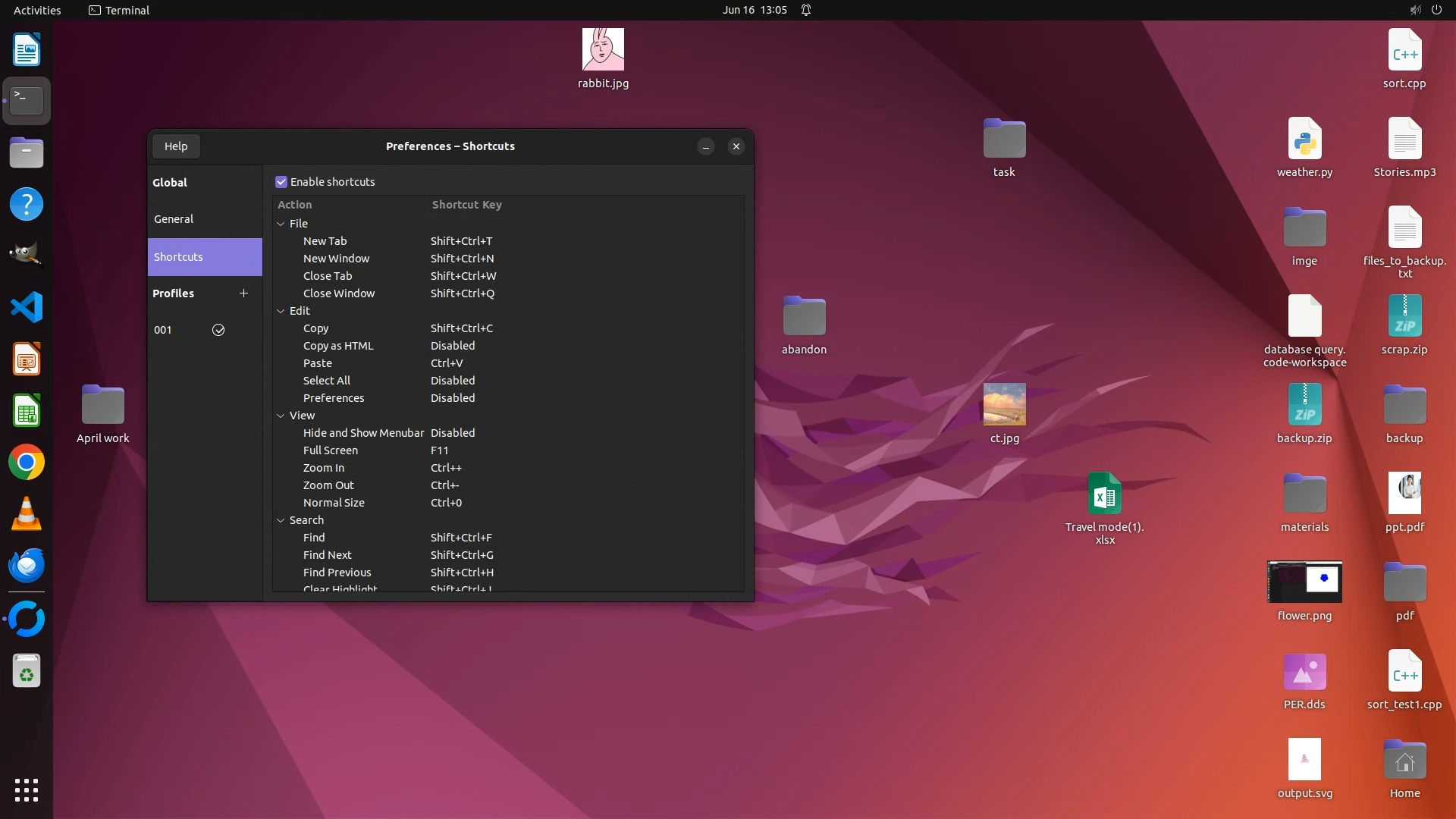Collapse the Search shortcuts group

281,520
